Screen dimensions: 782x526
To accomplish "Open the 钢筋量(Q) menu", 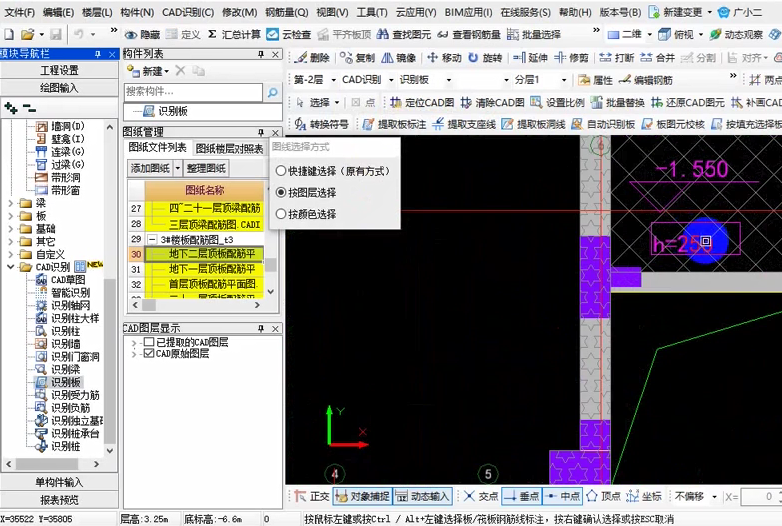I will point(286,12).
